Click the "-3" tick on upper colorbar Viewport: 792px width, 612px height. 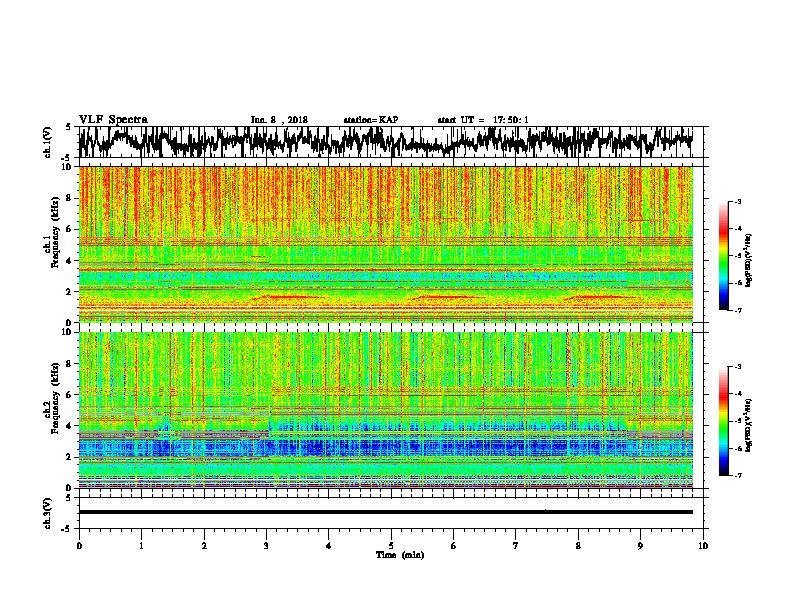pos(738,202)
